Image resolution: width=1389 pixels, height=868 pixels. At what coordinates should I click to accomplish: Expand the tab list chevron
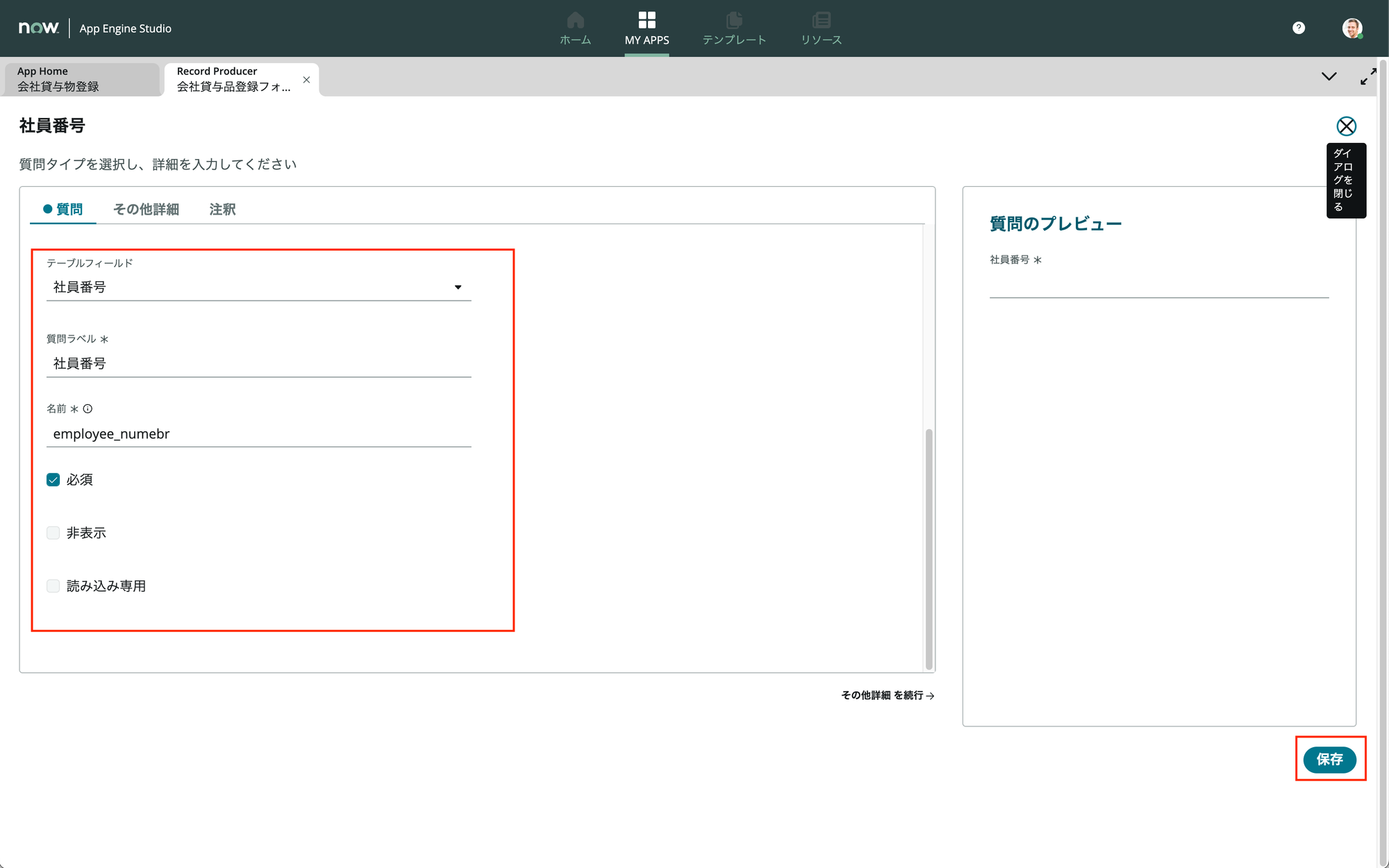[x=1329, y=76]
